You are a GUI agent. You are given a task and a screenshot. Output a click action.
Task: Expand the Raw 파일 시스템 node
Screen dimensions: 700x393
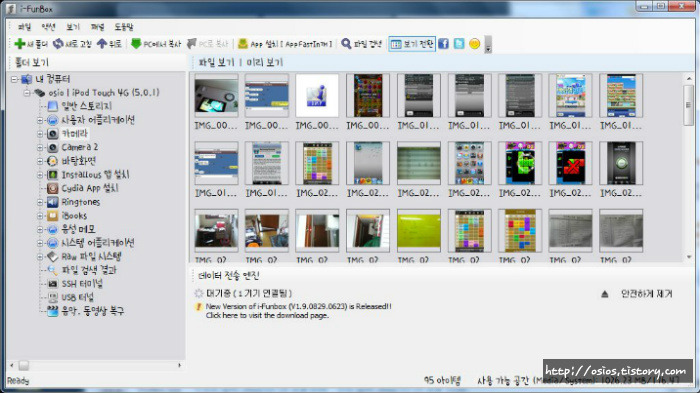[x=40, y=257]
